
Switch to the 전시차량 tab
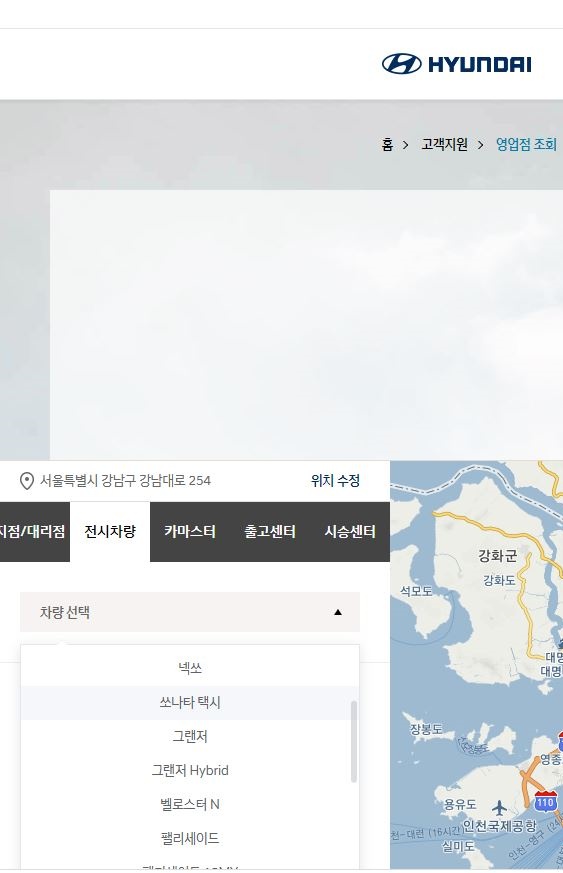(x=110, y=532)
